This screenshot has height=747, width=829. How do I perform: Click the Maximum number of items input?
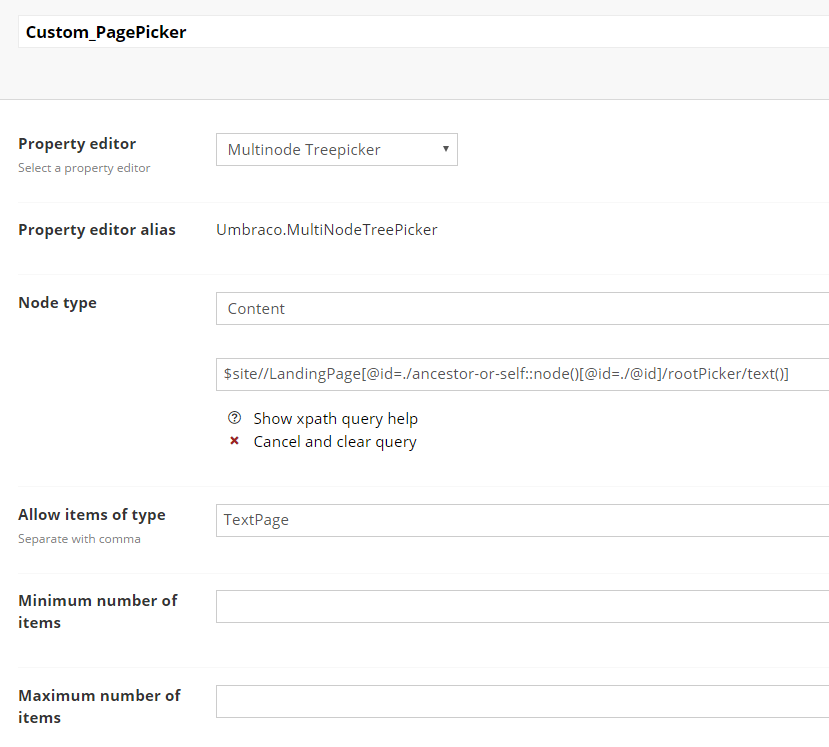(522, 702)
